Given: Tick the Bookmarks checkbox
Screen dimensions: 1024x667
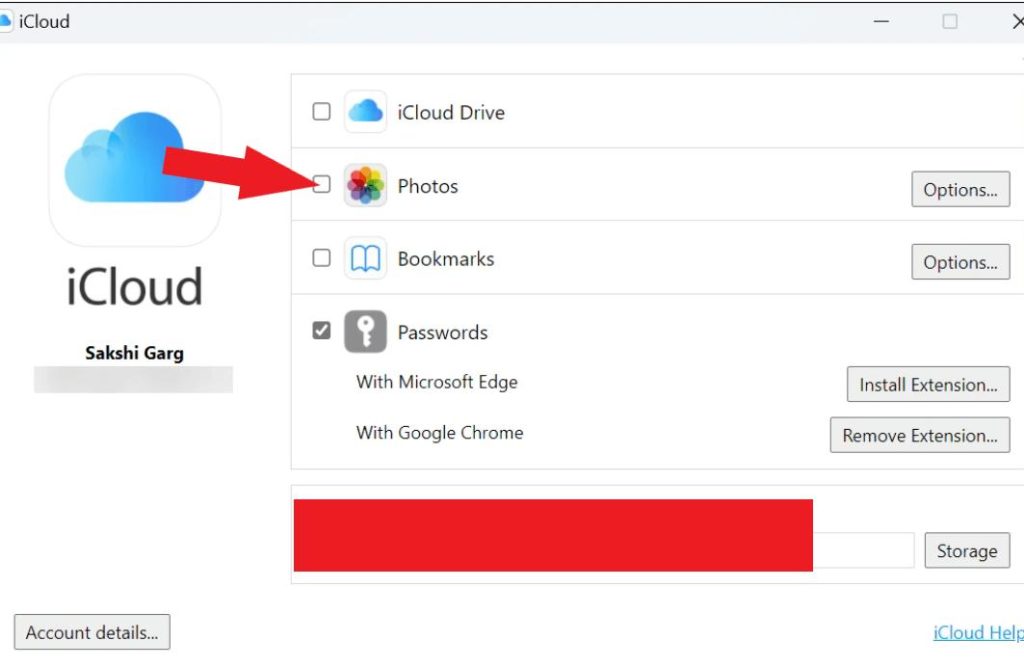Looking at the screenshot, I should coord(321,258).
